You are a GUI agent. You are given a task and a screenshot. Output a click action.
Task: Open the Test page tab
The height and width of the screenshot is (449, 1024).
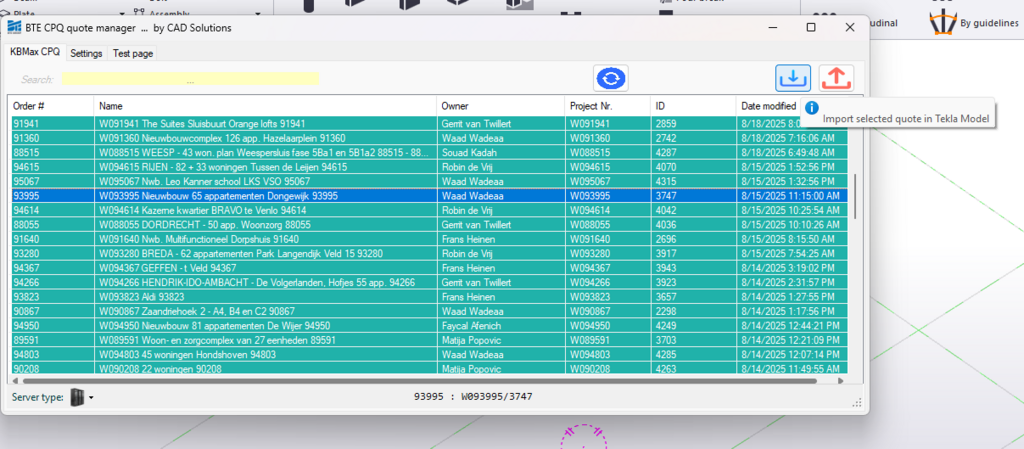[x=133, y=53]
